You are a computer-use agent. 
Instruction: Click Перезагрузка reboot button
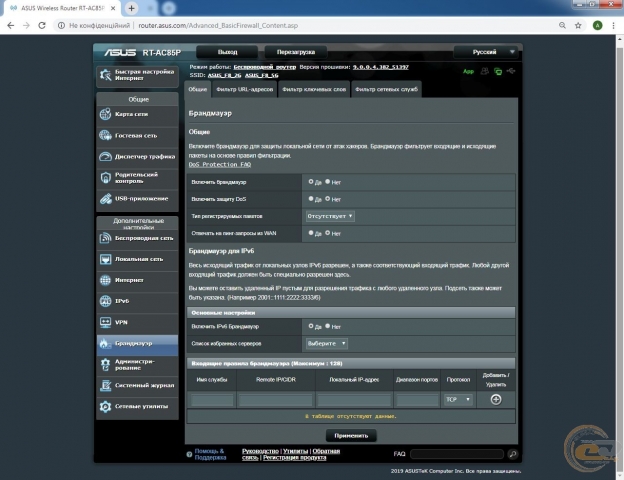tap(296, 52)
